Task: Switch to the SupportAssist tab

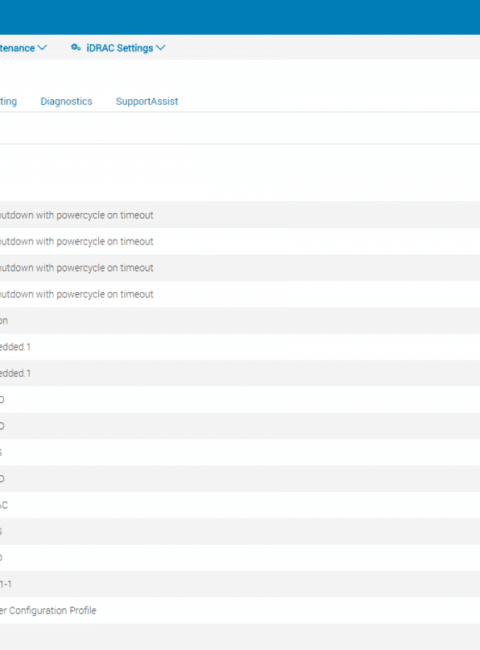Action: click(147, 102)
